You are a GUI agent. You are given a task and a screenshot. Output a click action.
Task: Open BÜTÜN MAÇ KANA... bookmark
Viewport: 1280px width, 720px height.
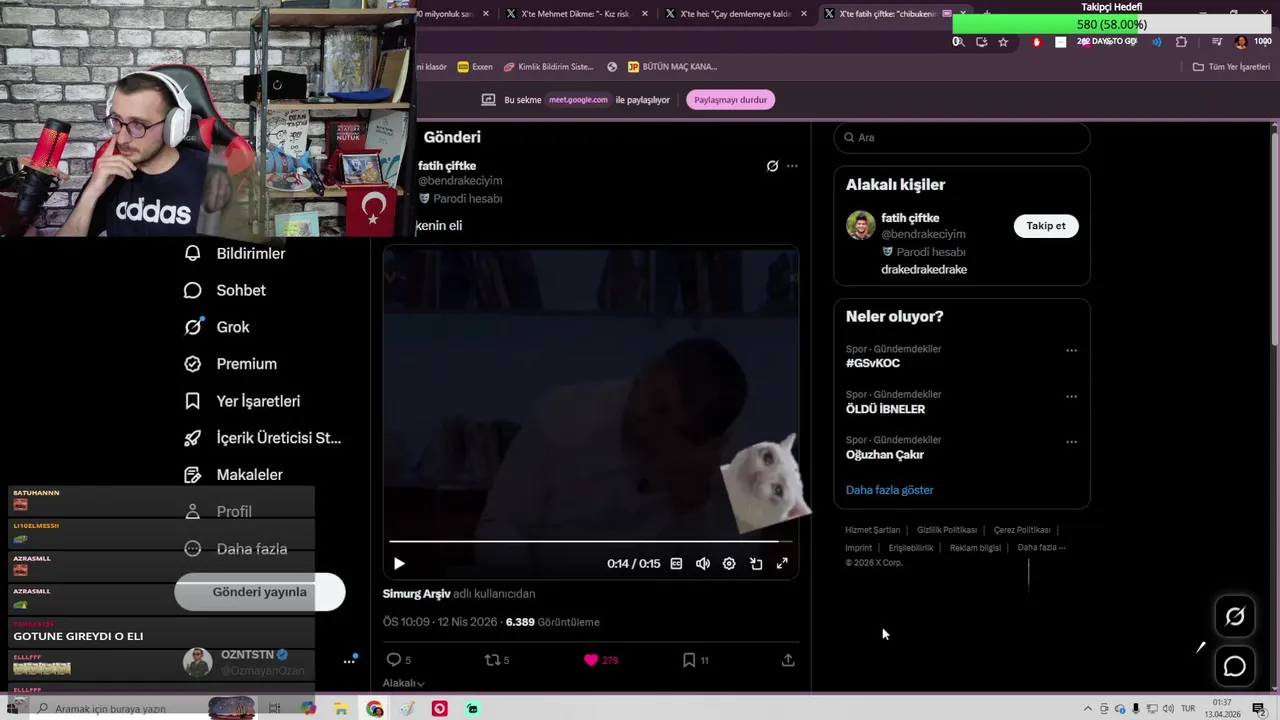coord(672,67)
